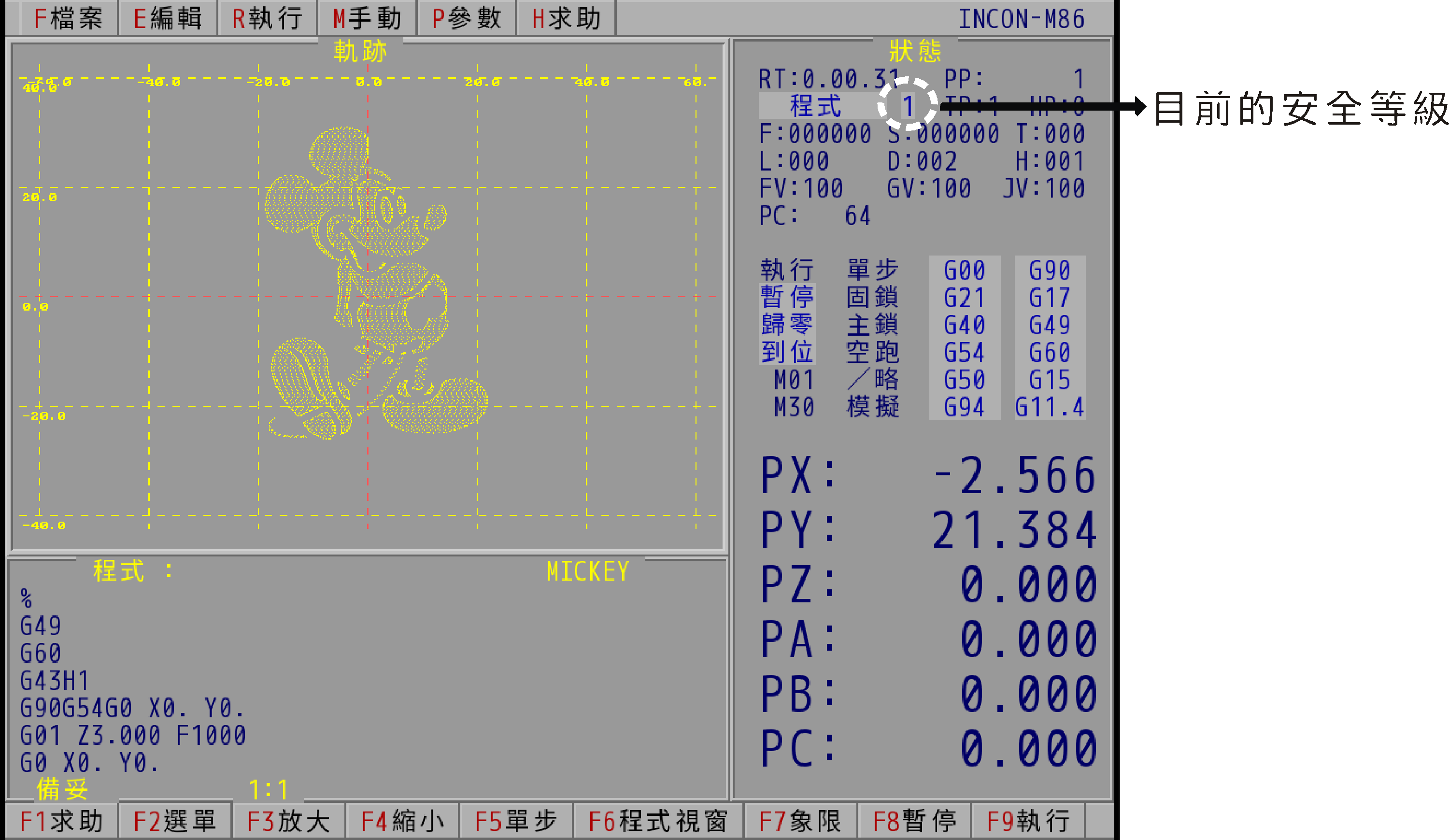Select the 歸零 homing status indicator
This screenshot has width=1449, height=840.
click(x=787, y=325)
